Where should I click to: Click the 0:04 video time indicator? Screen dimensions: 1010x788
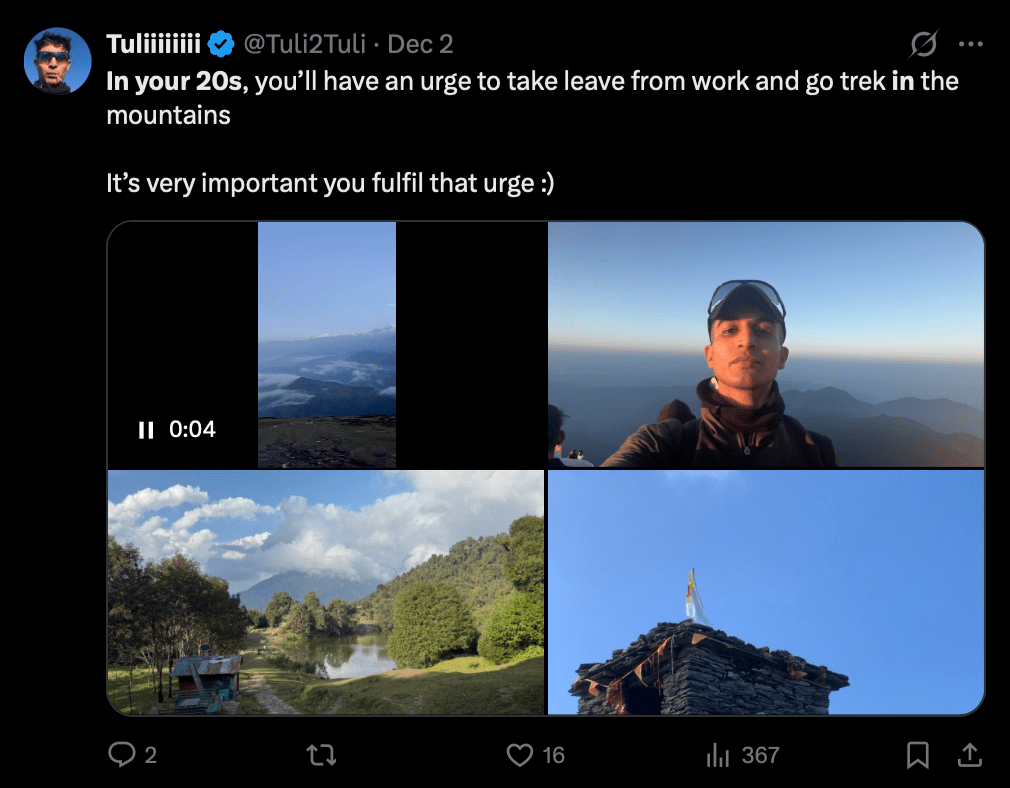(x=193, y=430)
